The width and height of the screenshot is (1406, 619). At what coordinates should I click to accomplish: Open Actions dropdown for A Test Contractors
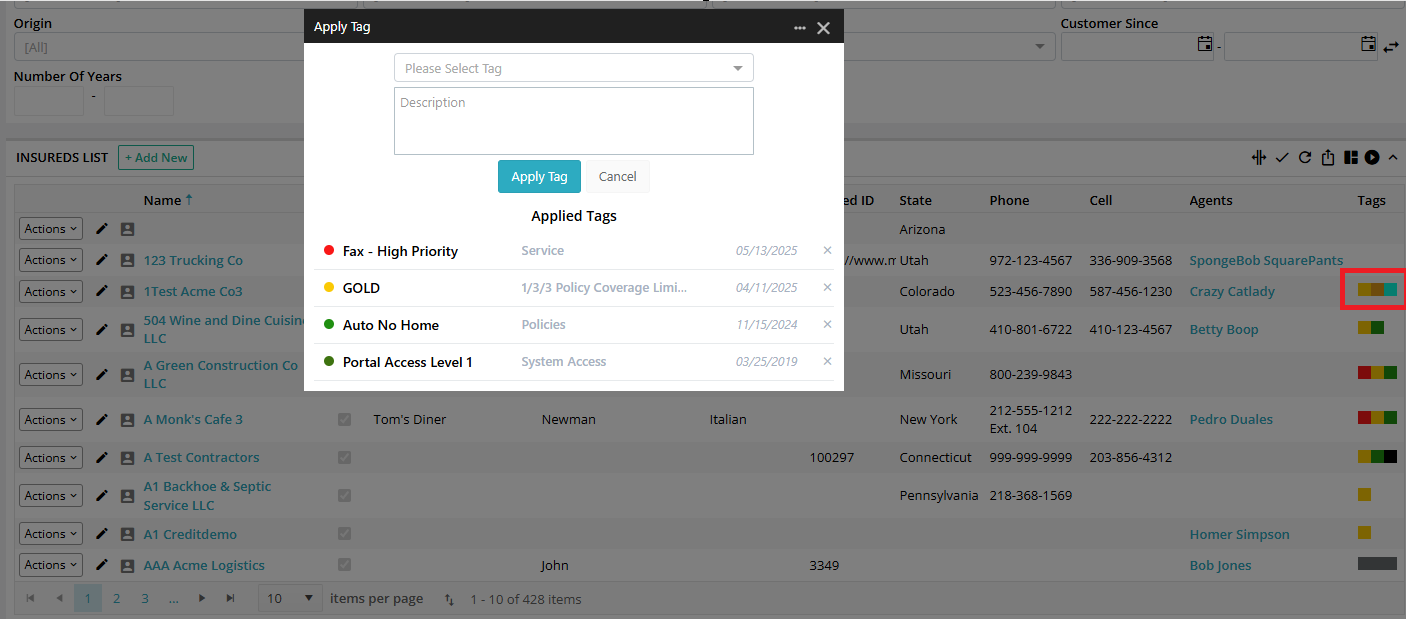click(x=51, y=457)
